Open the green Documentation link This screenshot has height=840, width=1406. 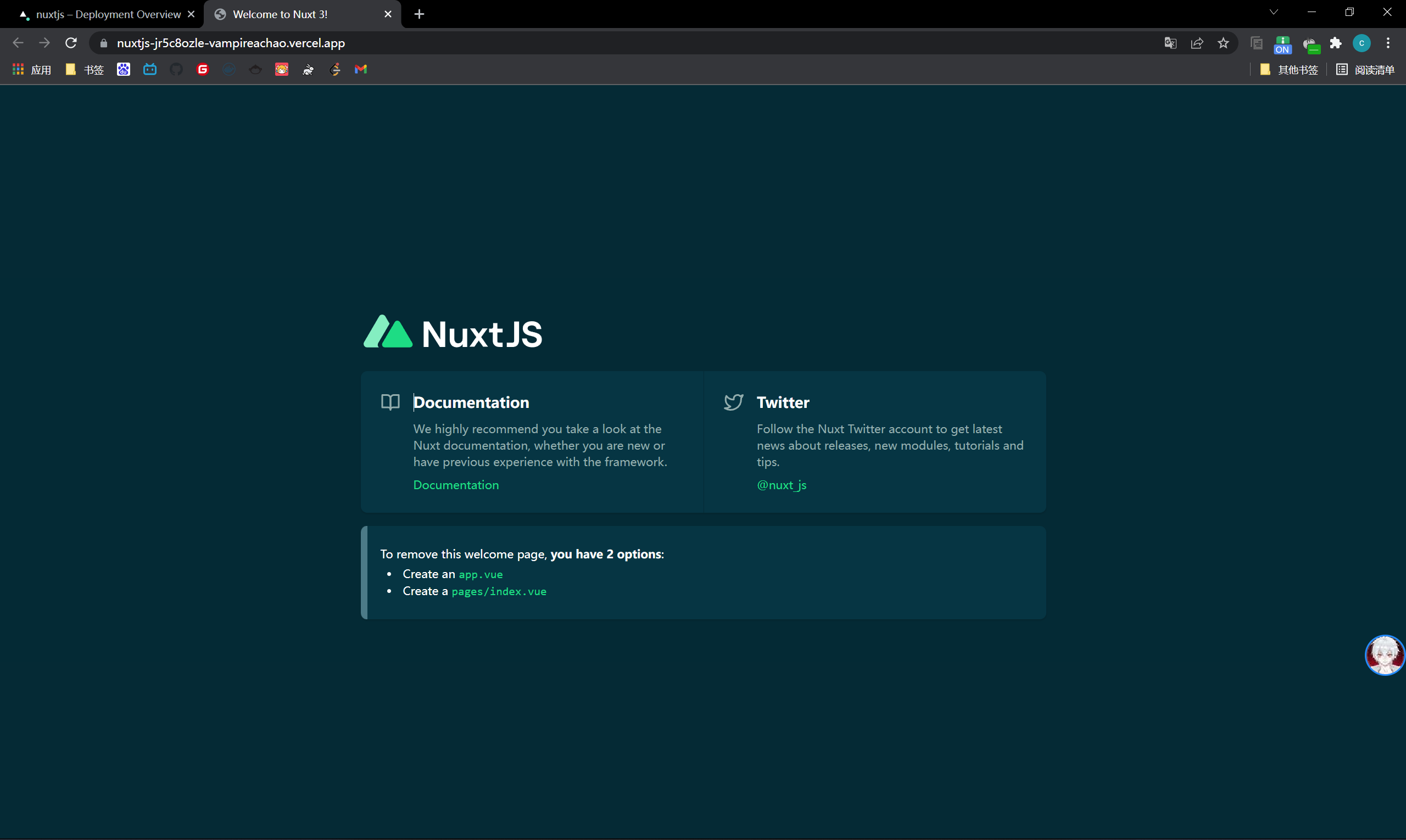tap(456, 485)
